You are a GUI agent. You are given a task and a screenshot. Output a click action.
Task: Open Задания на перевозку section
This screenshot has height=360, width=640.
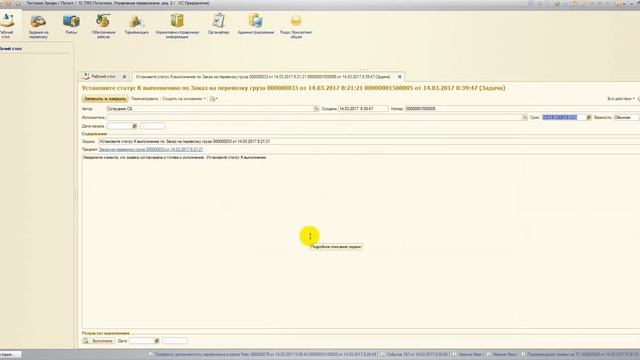[x=38, y=26]
